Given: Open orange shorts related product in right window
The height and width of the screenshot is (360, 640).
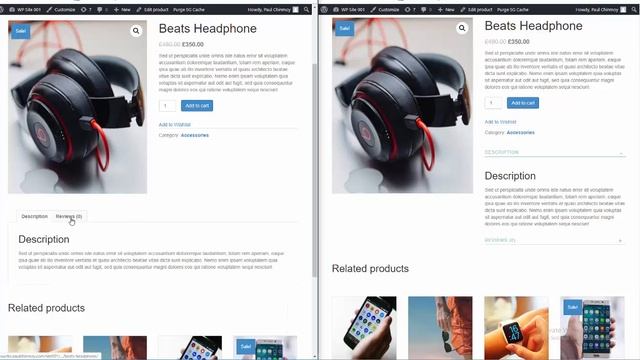Looking at the screenshot, I should (440, 328).
